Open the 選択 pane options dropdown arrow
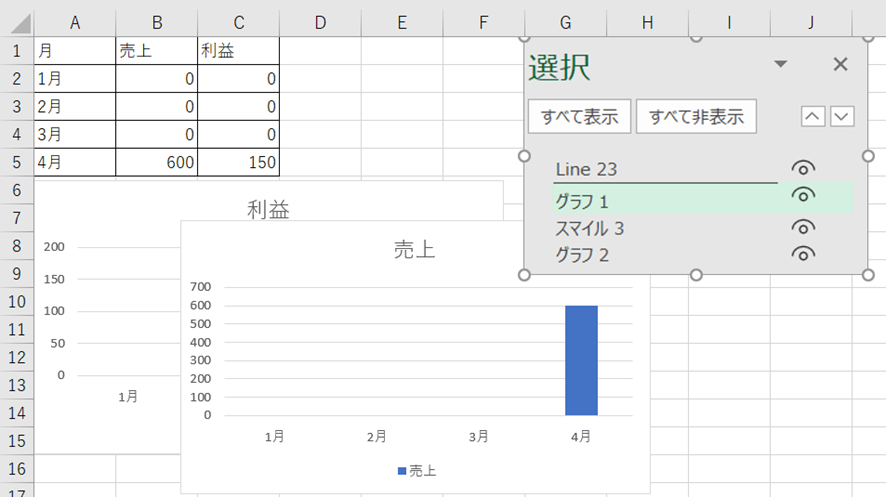The width and height of the screenshot is (886, 497). click(x=781, y=65)
